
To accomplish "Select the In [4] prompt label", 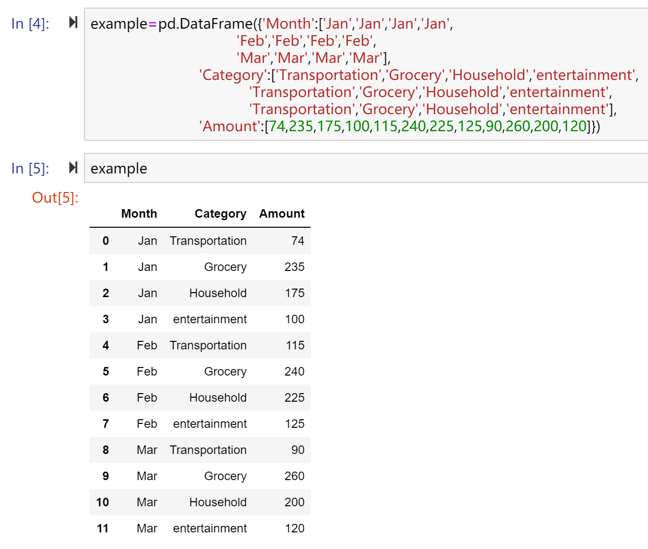I will (x=30, y=23).
